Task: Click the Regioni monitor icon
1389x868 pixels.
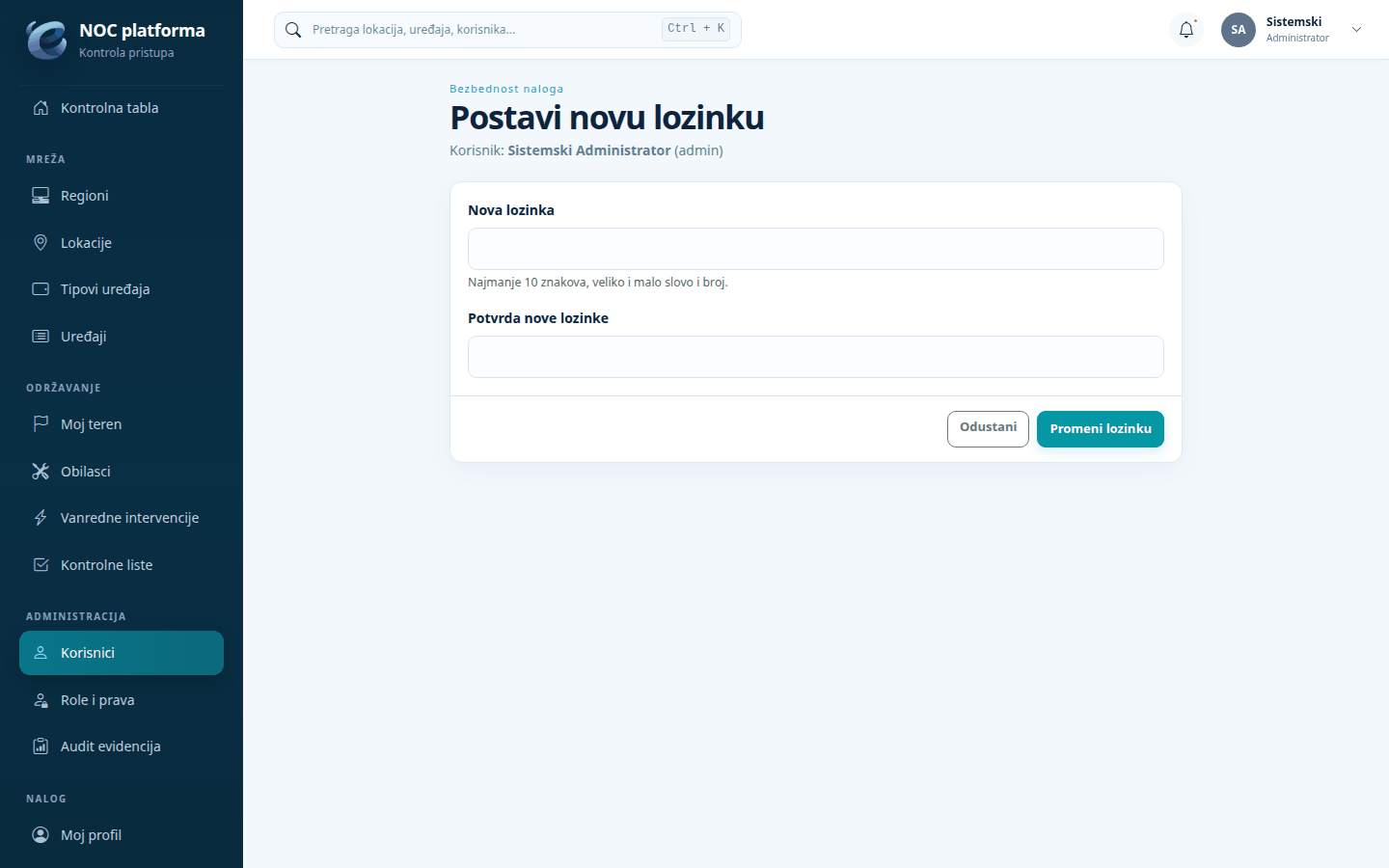Action: click(41, 196)
